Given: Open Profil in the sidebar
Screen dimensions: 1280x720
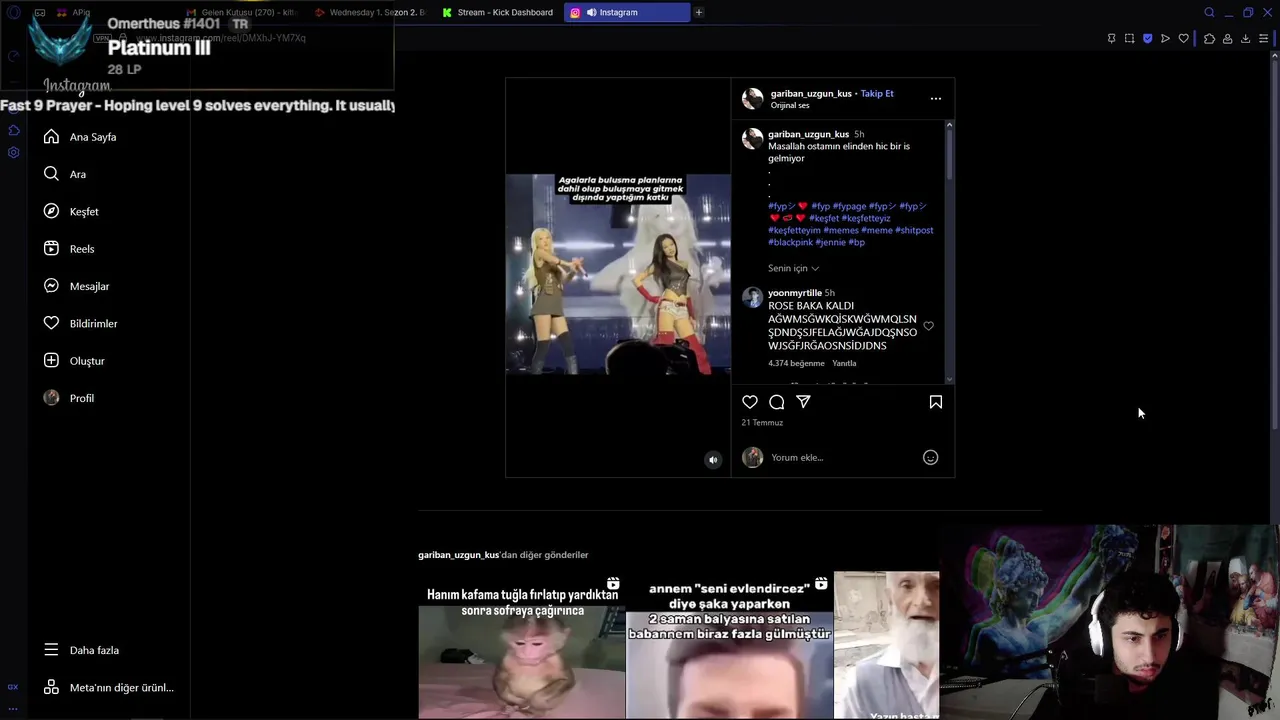Looking at the screenshot, I should (x=69, y=398).
